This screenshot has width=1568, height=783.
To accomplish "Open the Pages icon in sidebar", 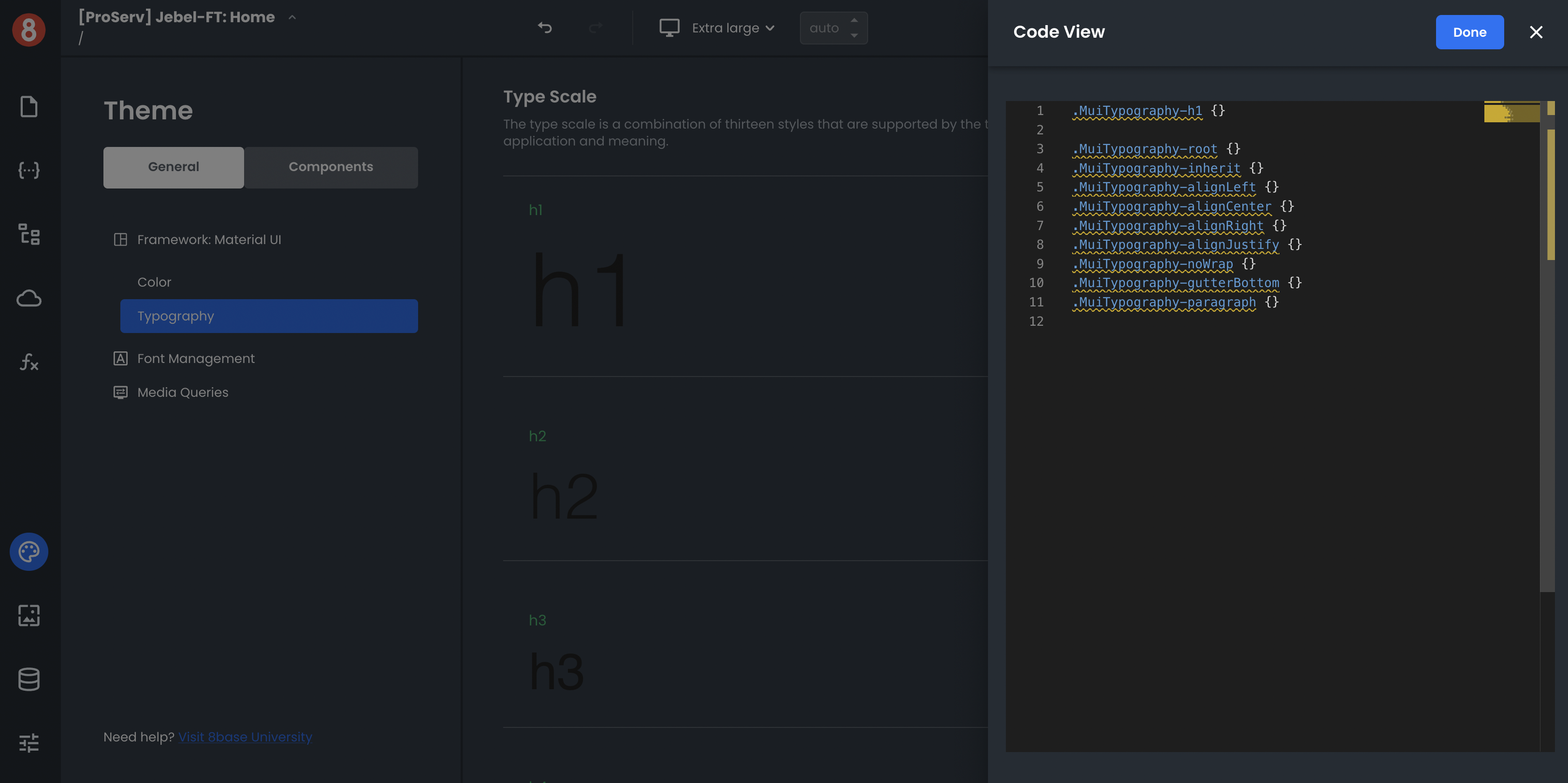I will (x=29, y=106).
